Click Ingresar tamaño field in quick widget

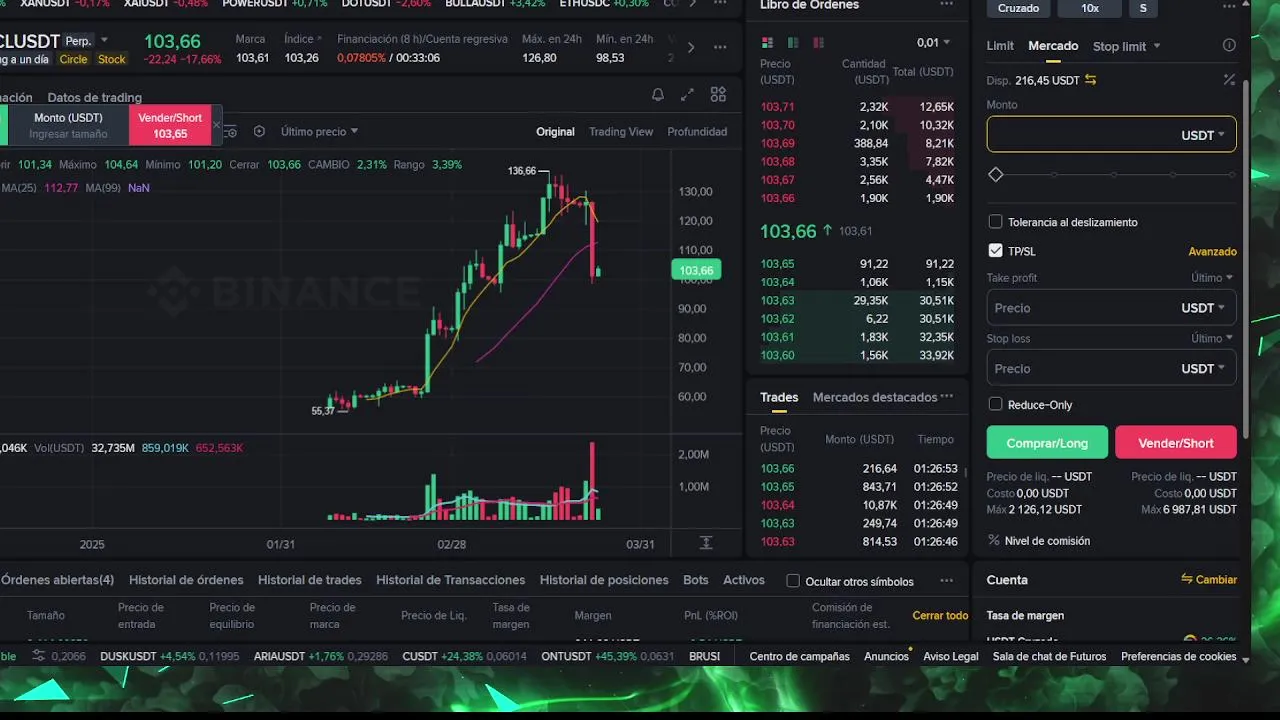point(68,134)
